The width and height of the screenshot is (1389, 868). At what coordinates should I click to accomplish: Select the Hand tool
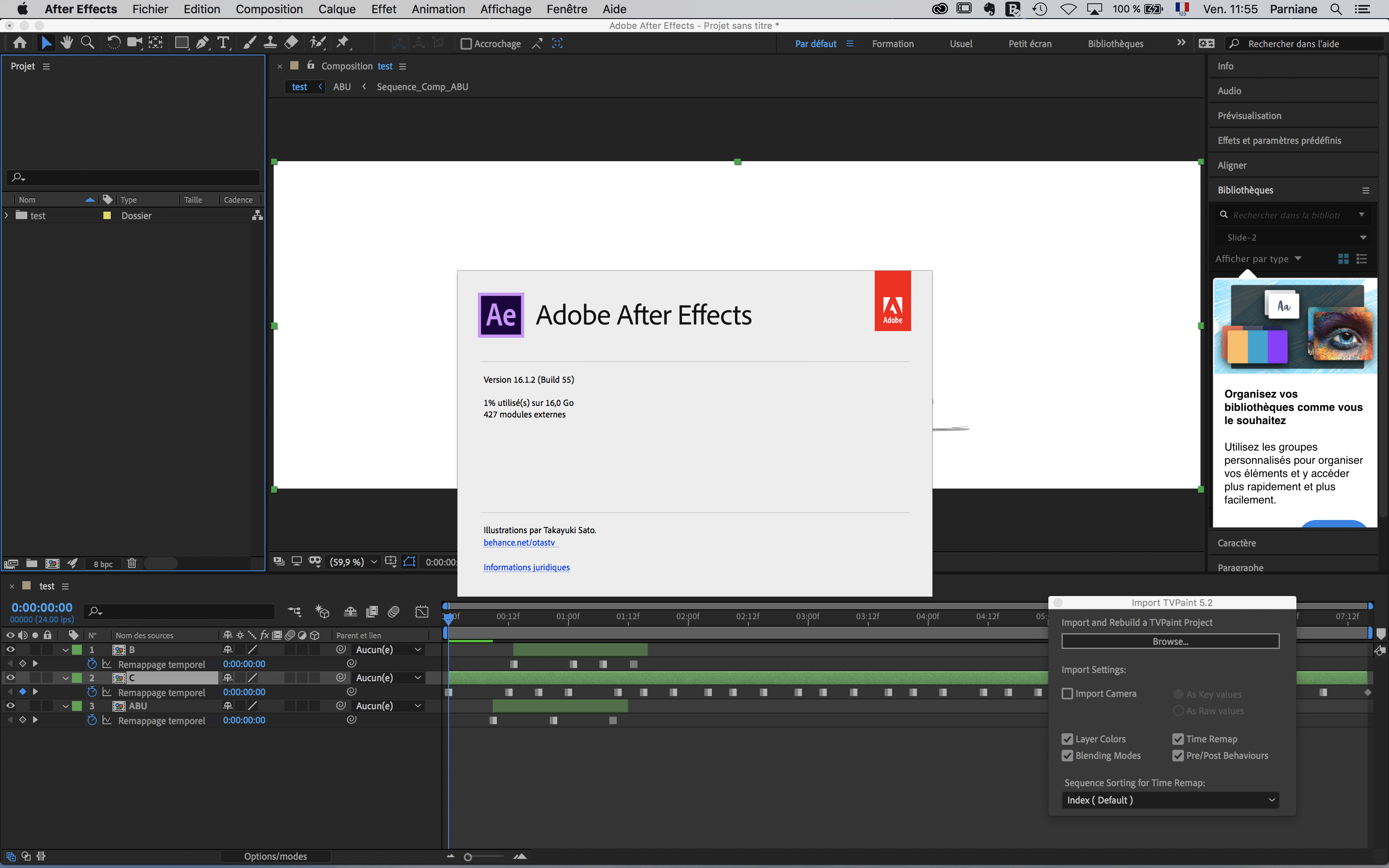point(67,43)
